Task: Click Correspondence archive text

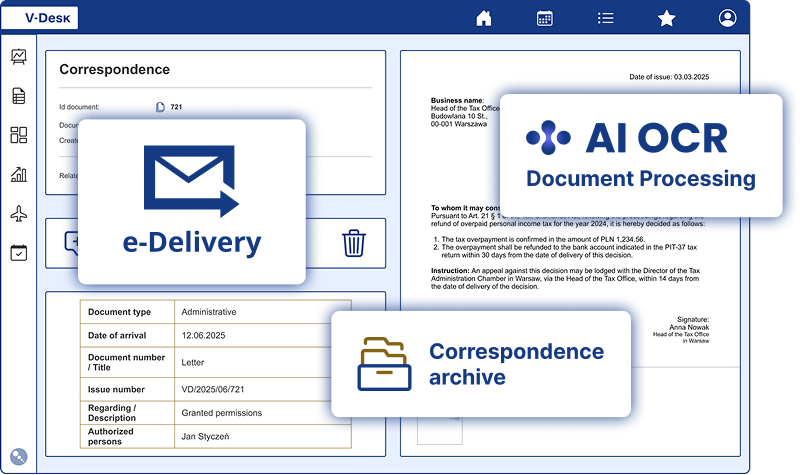Action: pyautogui.click(x=516, y=364)
